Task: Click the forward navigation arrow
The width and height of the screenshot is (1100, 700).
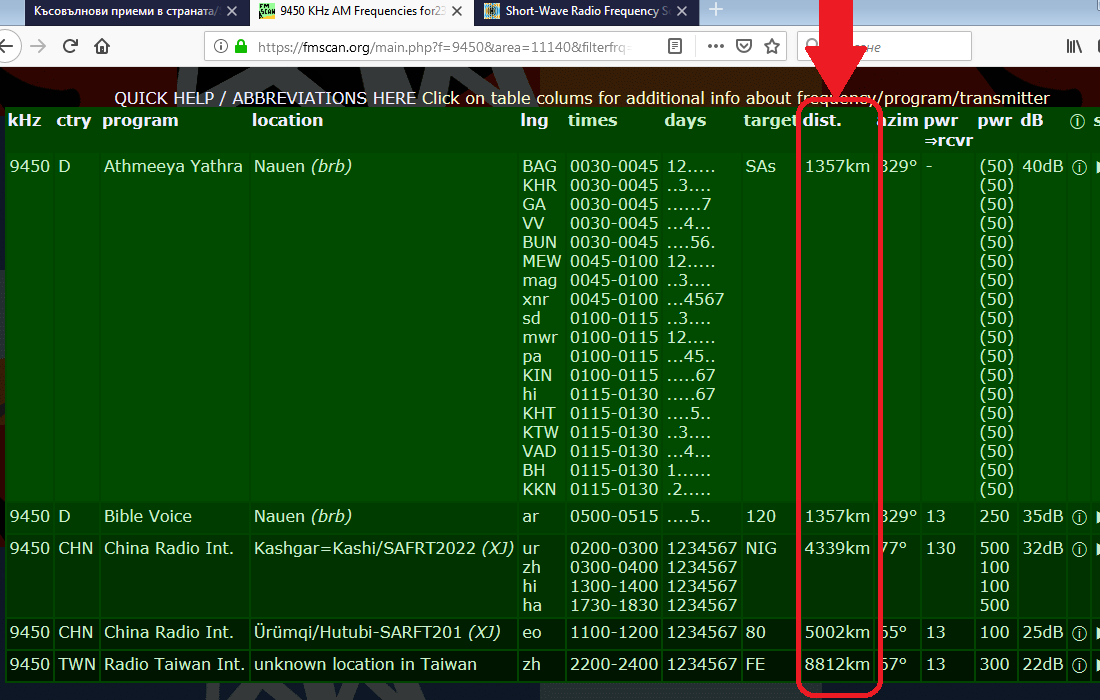Action: coord(38,46)
